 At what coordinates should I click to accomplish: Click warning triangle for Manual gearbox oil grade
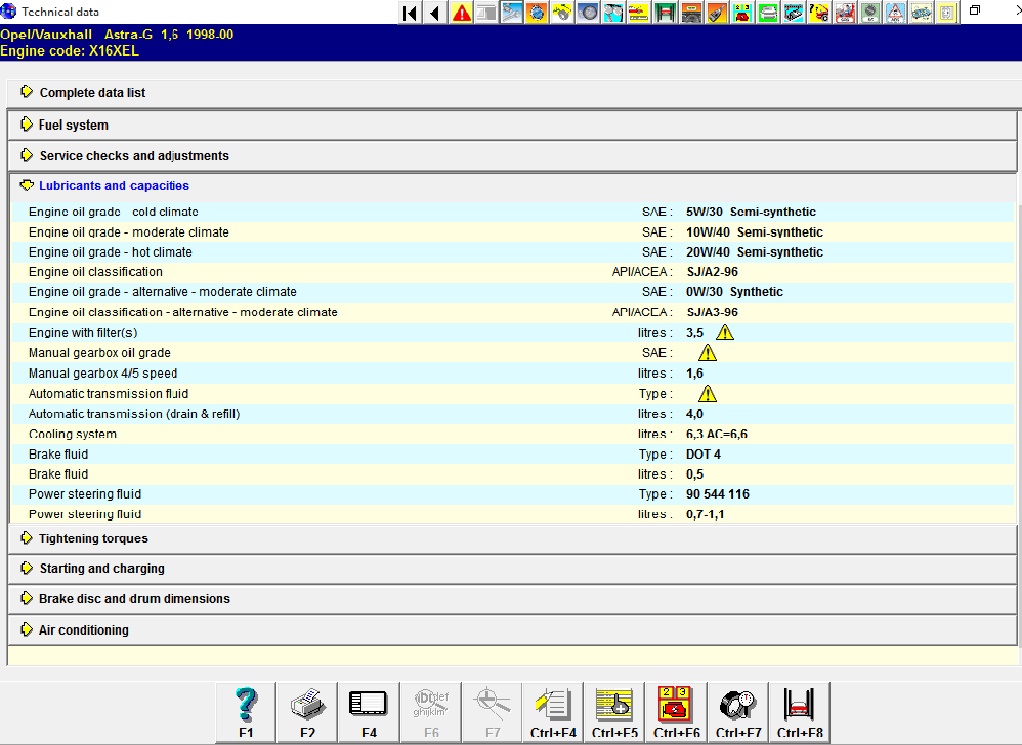707,353
